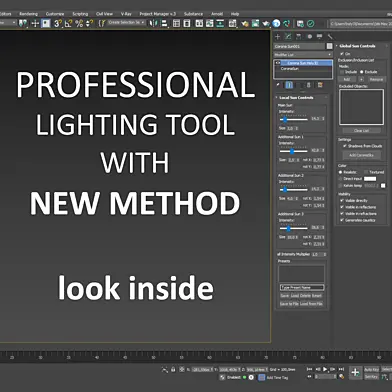Open the Render Setup teapot icon
The height and width of the screenshot is (392, 392).
[245, 24]
